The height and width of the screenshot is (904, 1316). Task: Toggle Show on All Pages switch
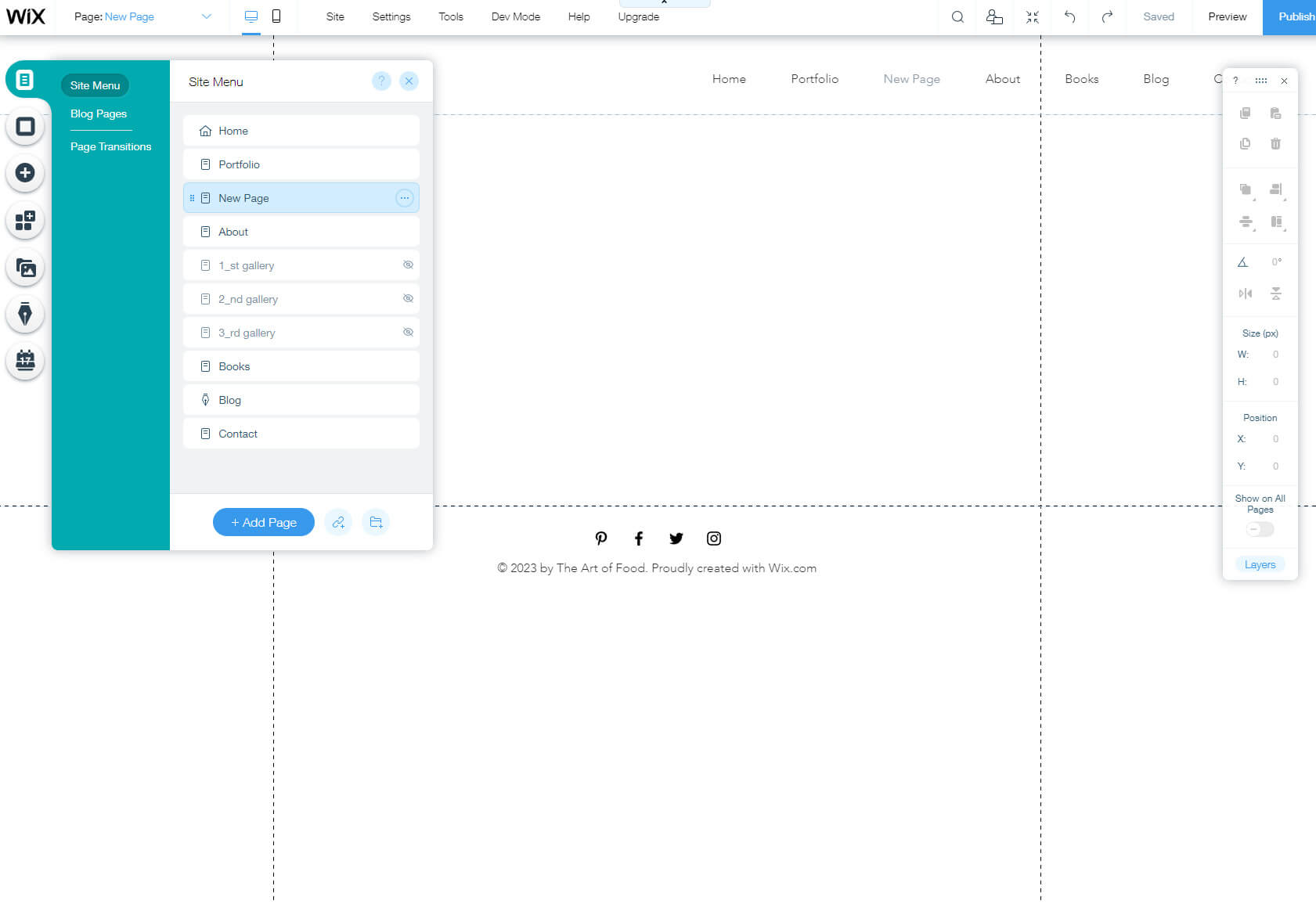1259,529
